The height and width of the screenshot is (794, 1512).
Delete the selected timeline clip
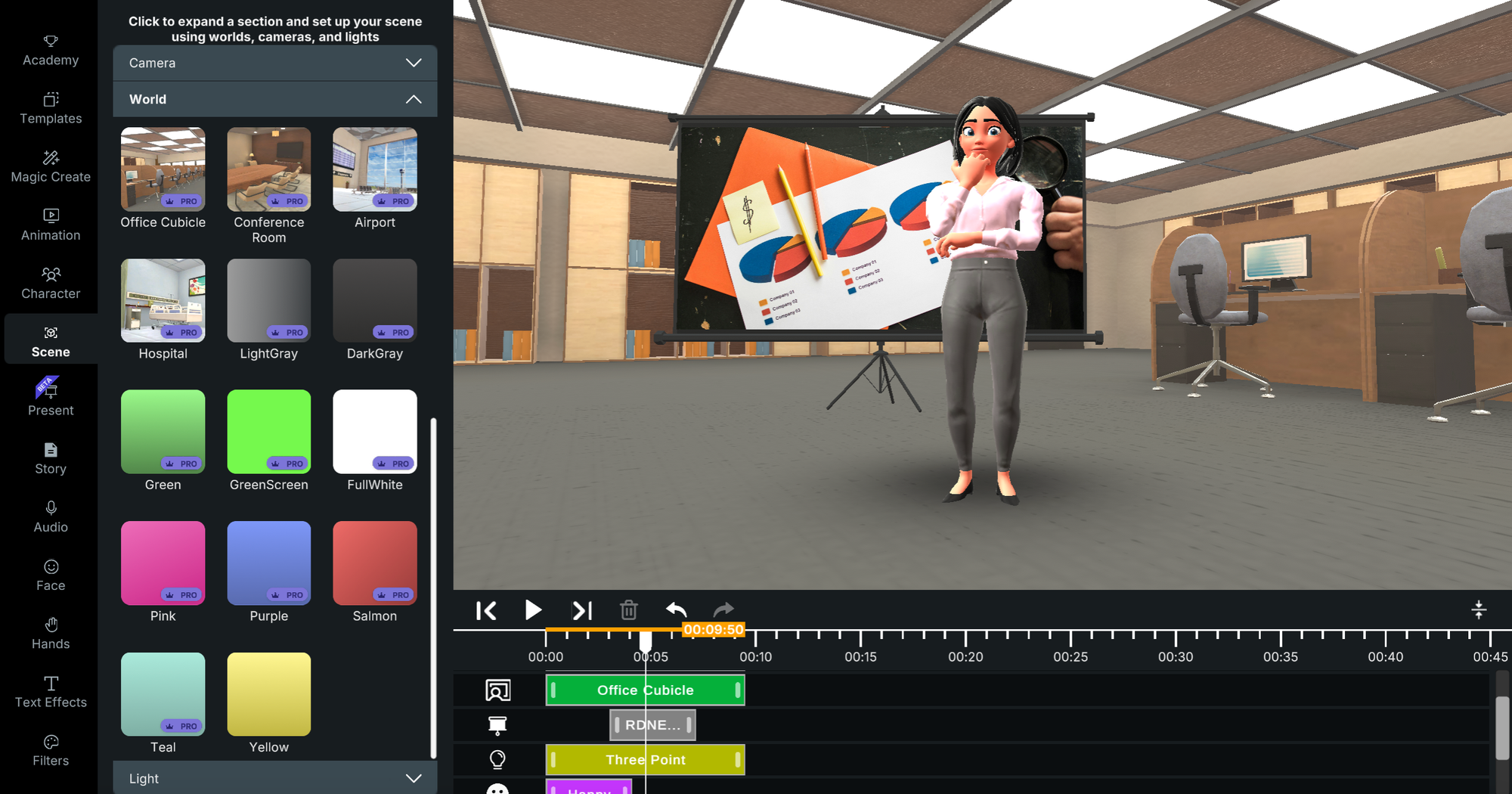tap(629, 609)
